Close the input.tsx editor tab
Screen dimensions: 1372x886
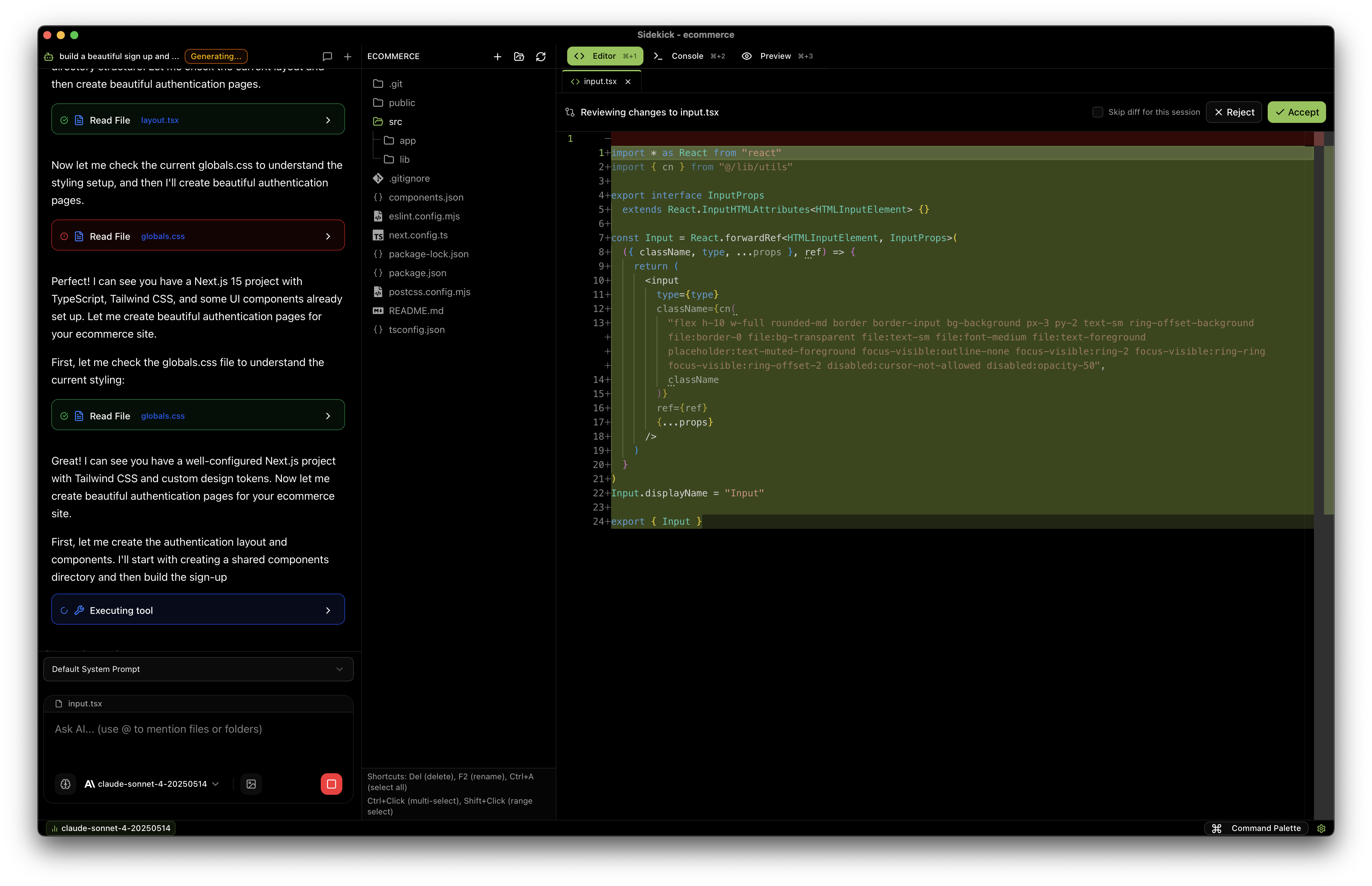point(628,82)
